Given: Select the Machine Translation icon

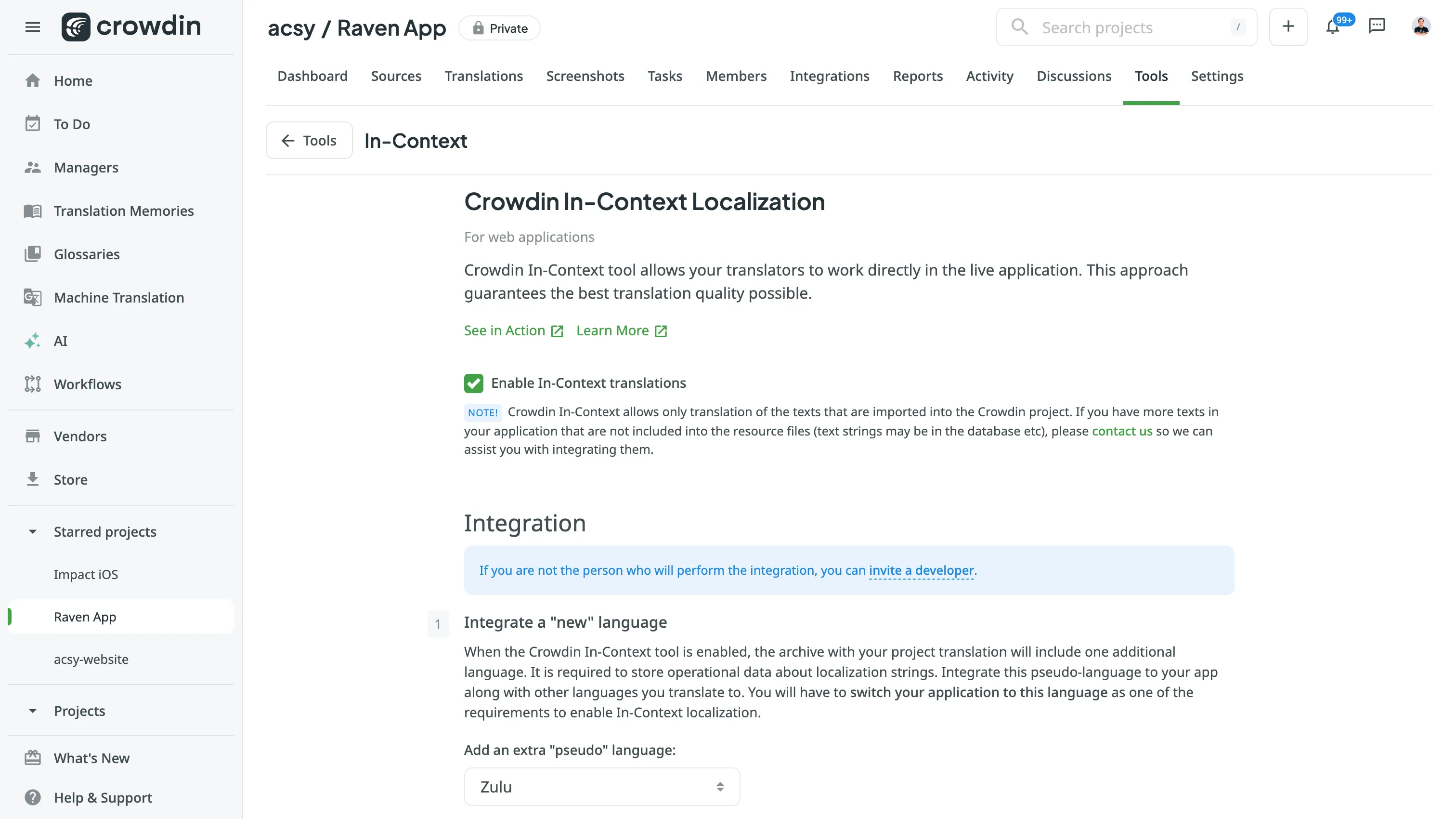Looking at the screenshot, I should (32, 297).
